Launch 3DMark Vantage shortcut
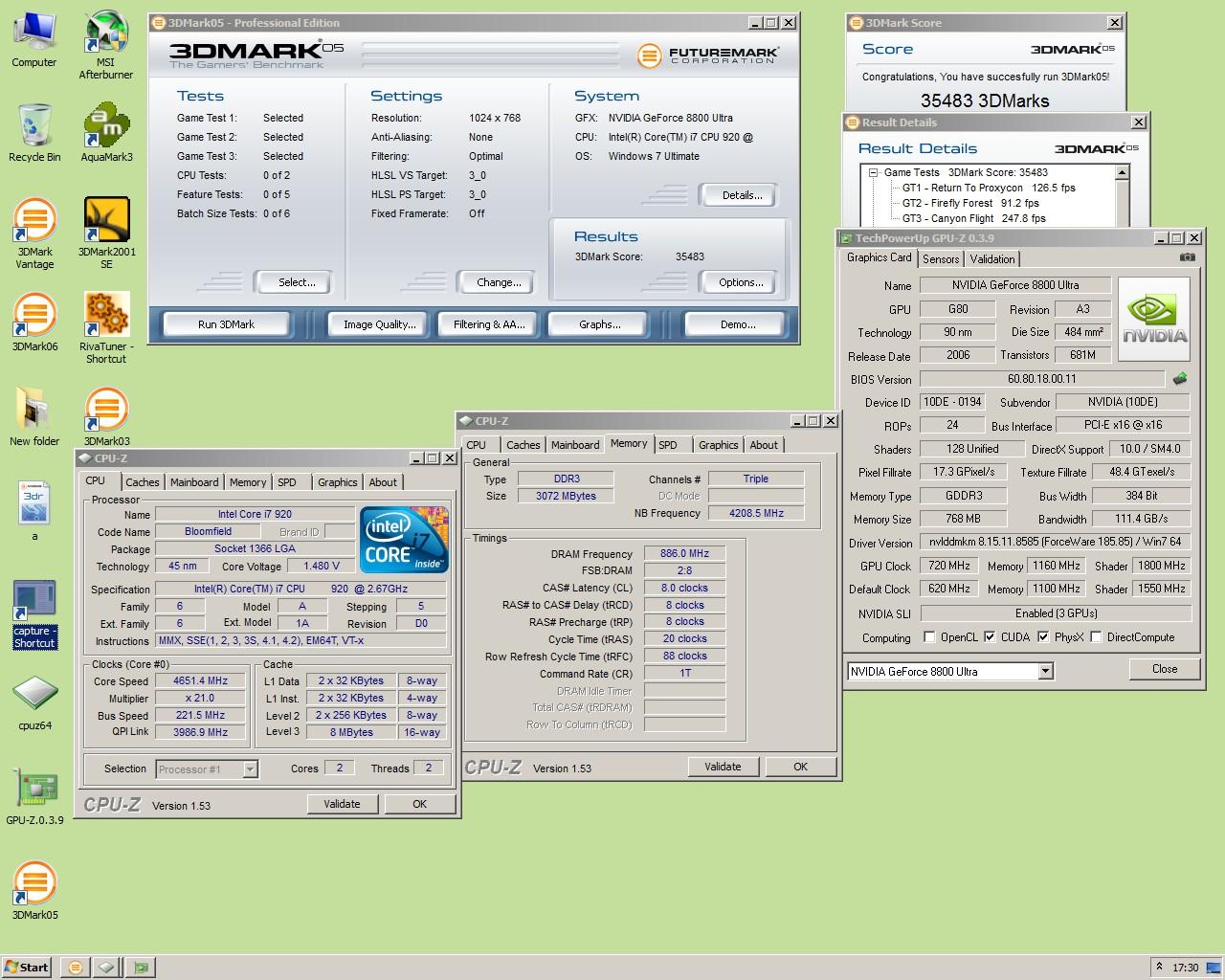Viewport: 1225px width, 980px height. (x=34, y=234)
